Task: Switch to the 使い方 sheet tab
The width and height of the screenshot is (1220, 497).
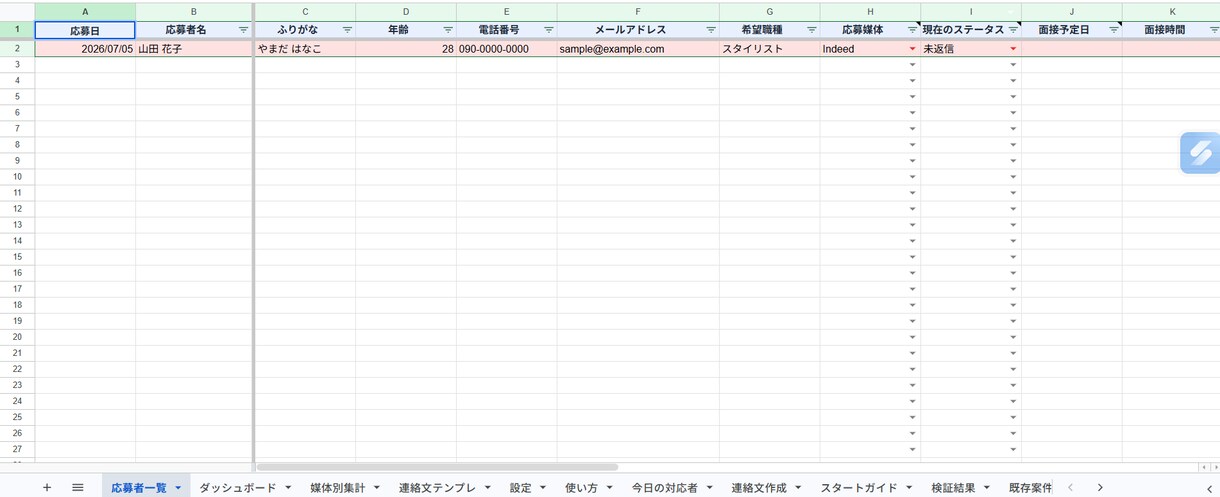Action: coord(581,488)
